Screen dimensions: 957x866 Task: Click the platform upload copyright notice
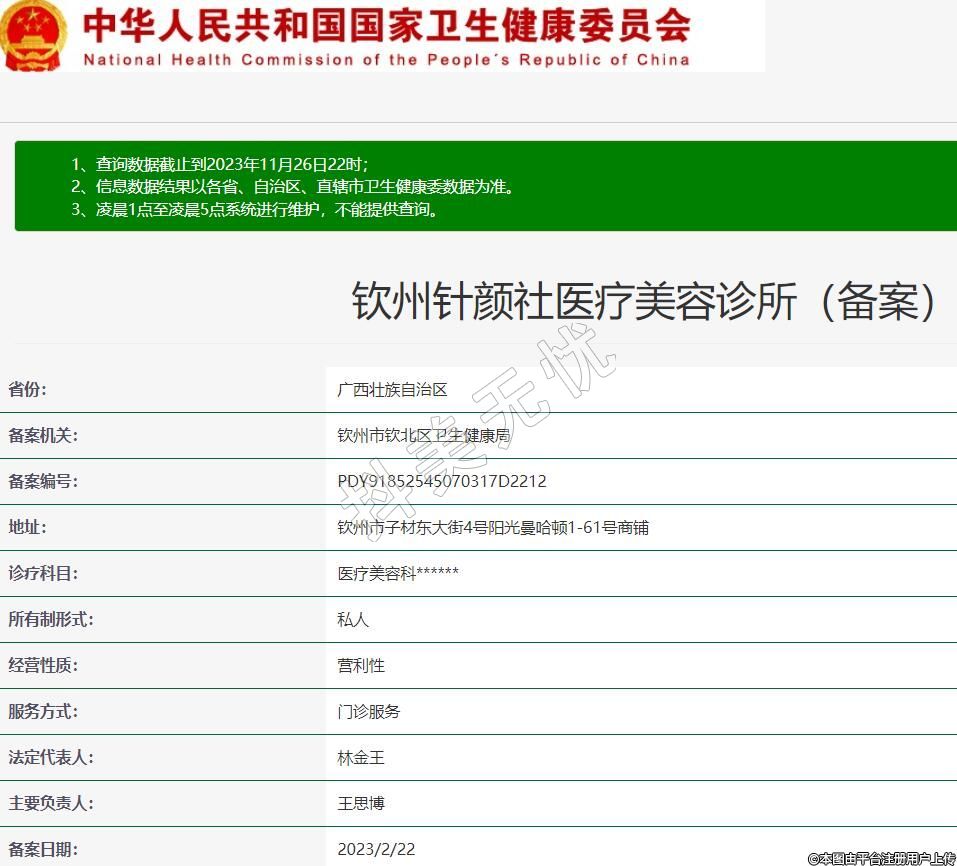[881, 858]
